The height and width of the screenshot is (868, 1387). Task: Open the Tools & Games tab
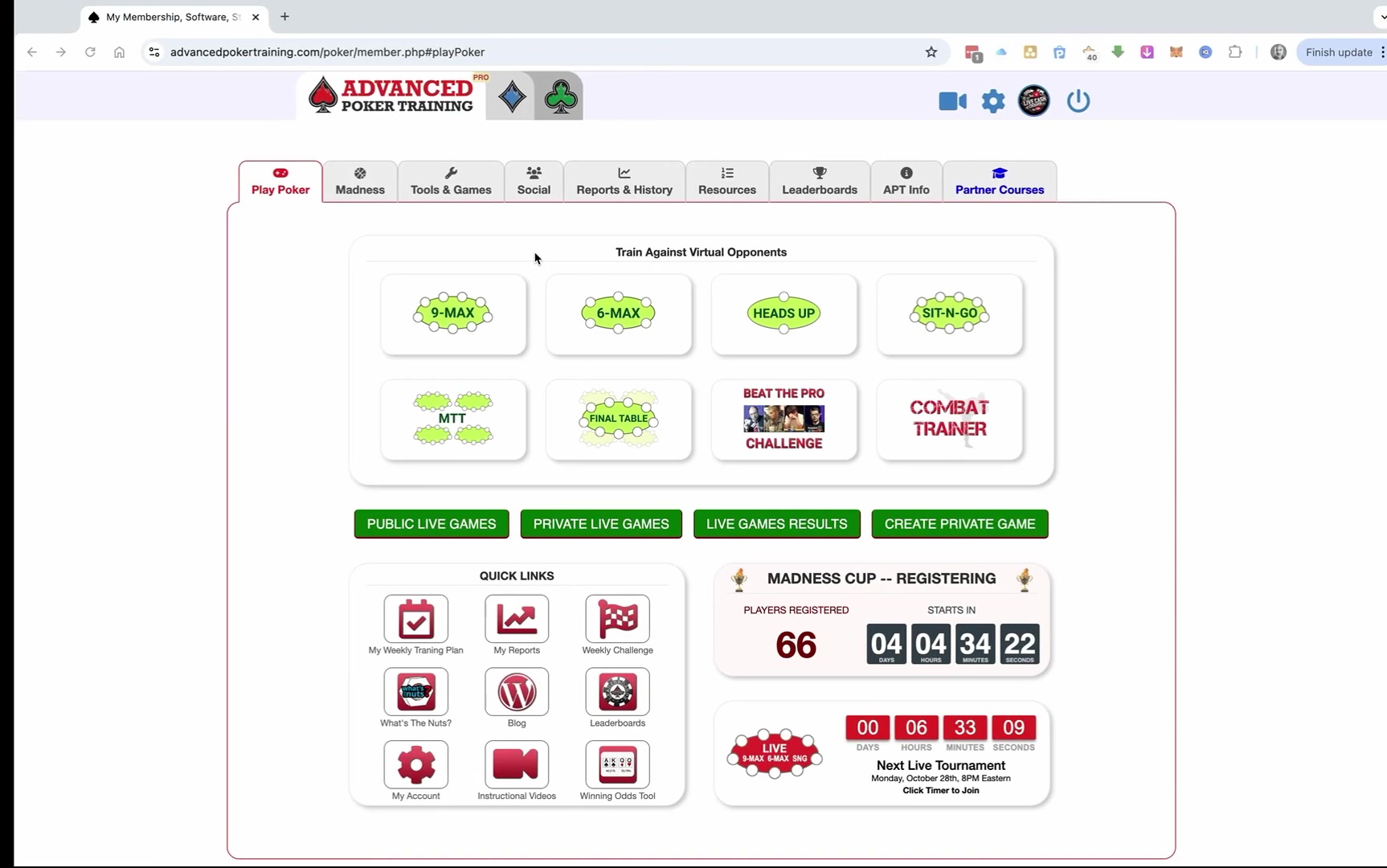(451, 182)
